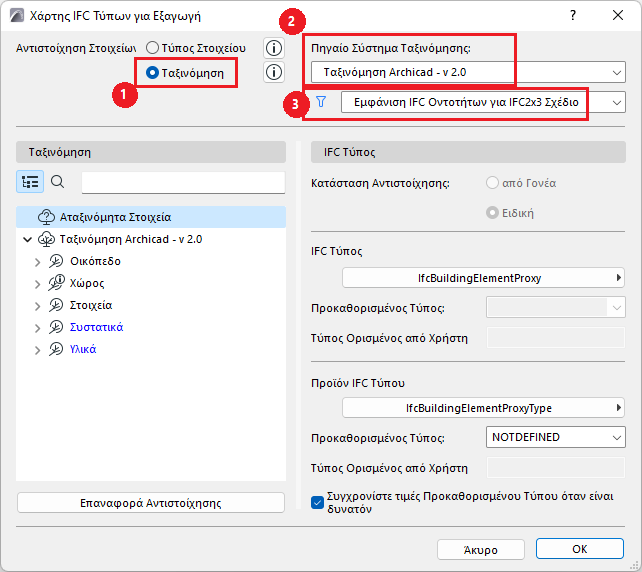Select Αταξινόμητα Στοιχεία row
The height and width of the screenshot is (572, 642).
[x=151, y=217]
